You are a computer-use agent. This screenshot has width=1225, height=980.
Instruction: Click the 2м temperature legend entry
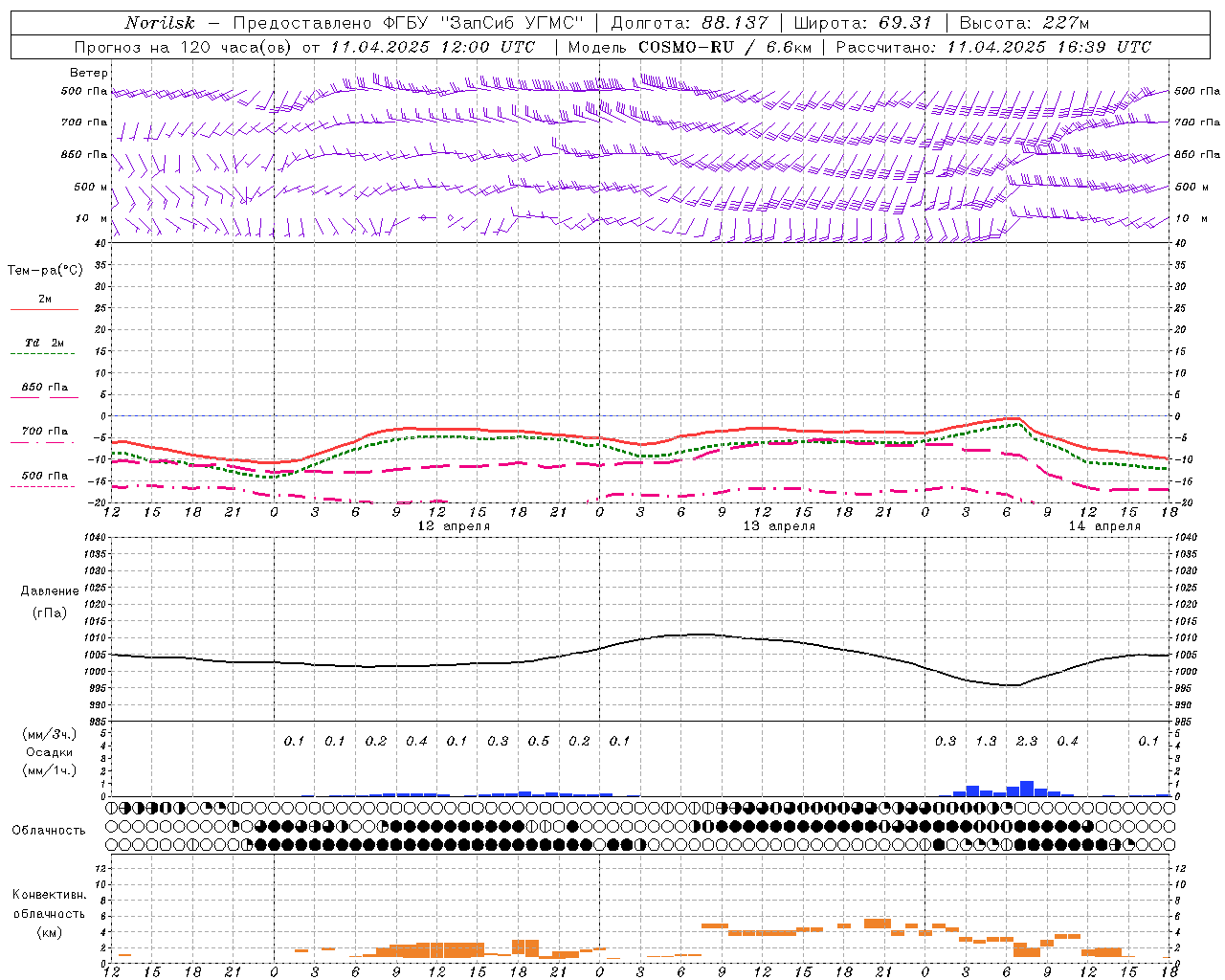tap(45, 299)
